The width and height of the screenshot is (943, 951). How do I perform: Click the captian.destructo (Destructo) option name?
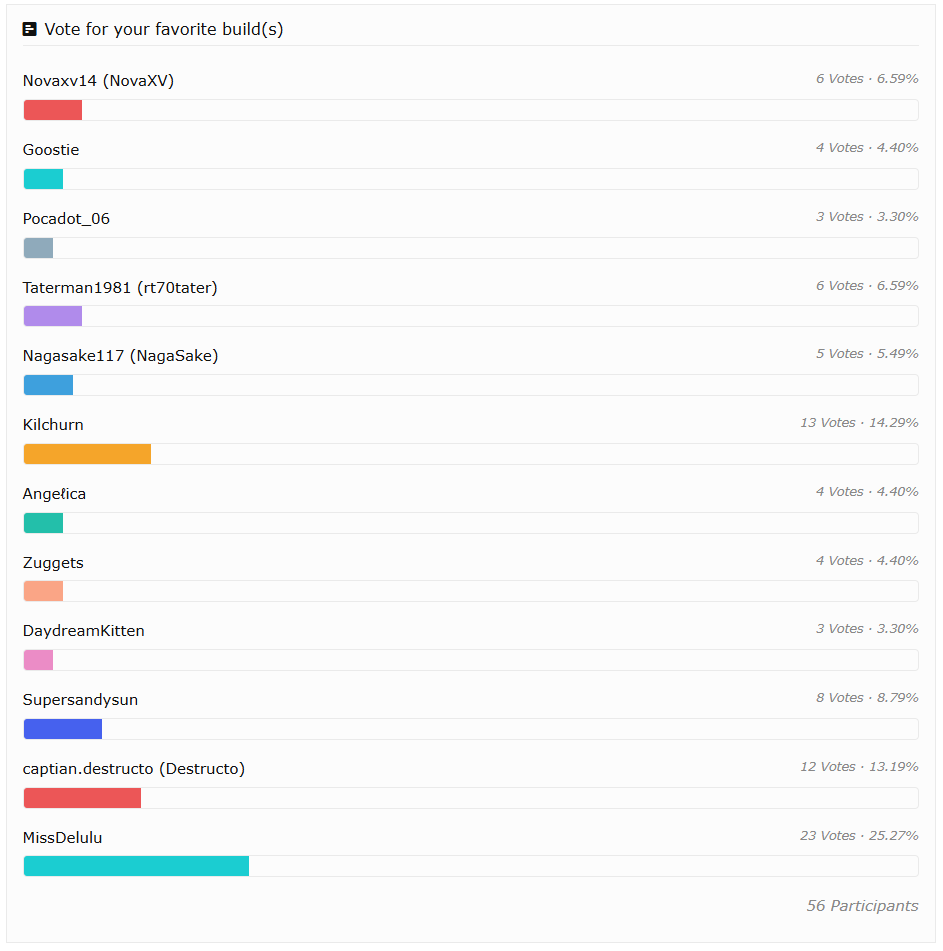(x=134, y=769)
